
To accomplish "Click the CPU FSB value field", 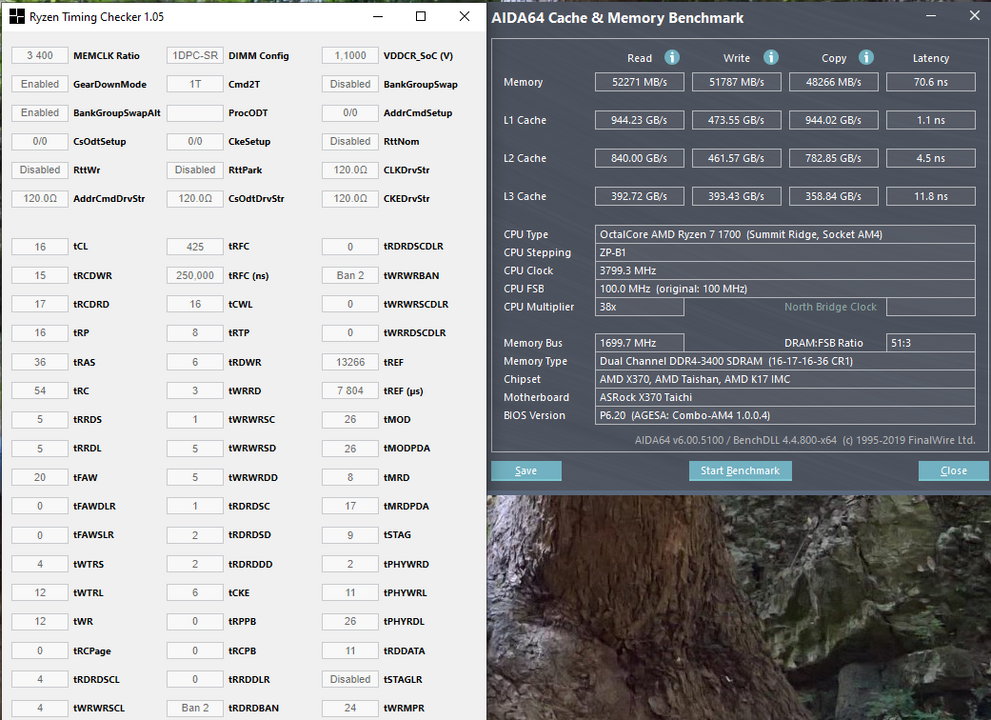I will coord(785,289).
